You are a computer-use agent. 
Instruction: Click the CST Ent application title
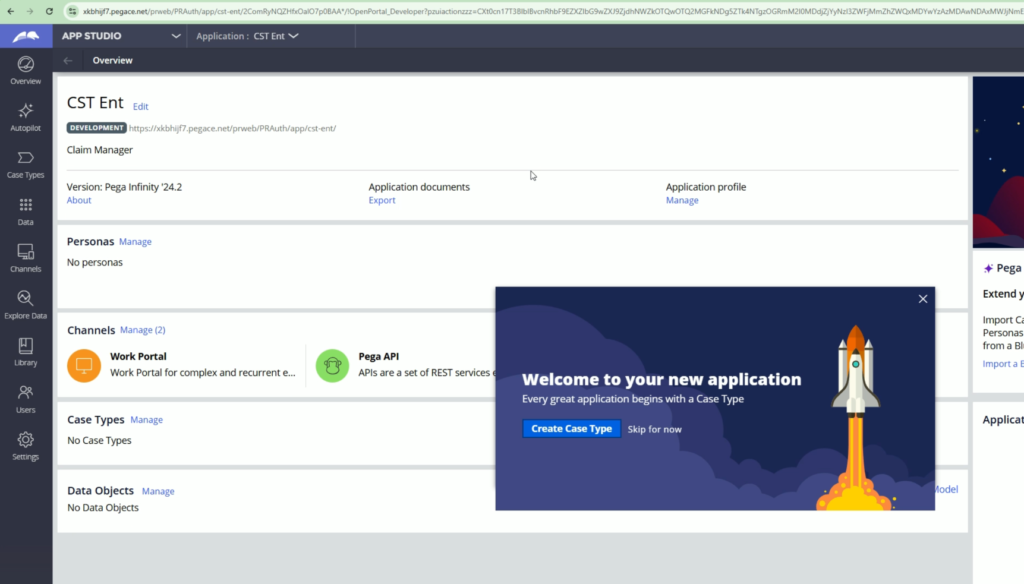tap(95, 103)
